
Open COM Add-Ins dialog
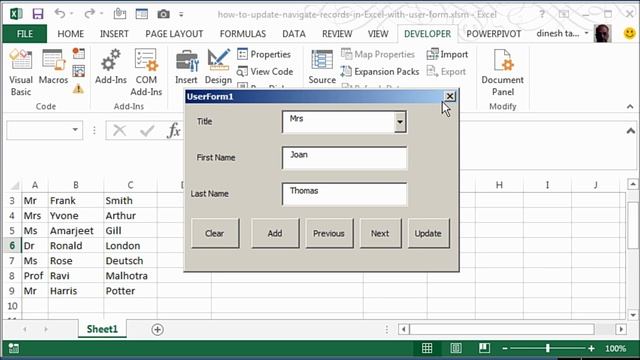pos(146,72)
